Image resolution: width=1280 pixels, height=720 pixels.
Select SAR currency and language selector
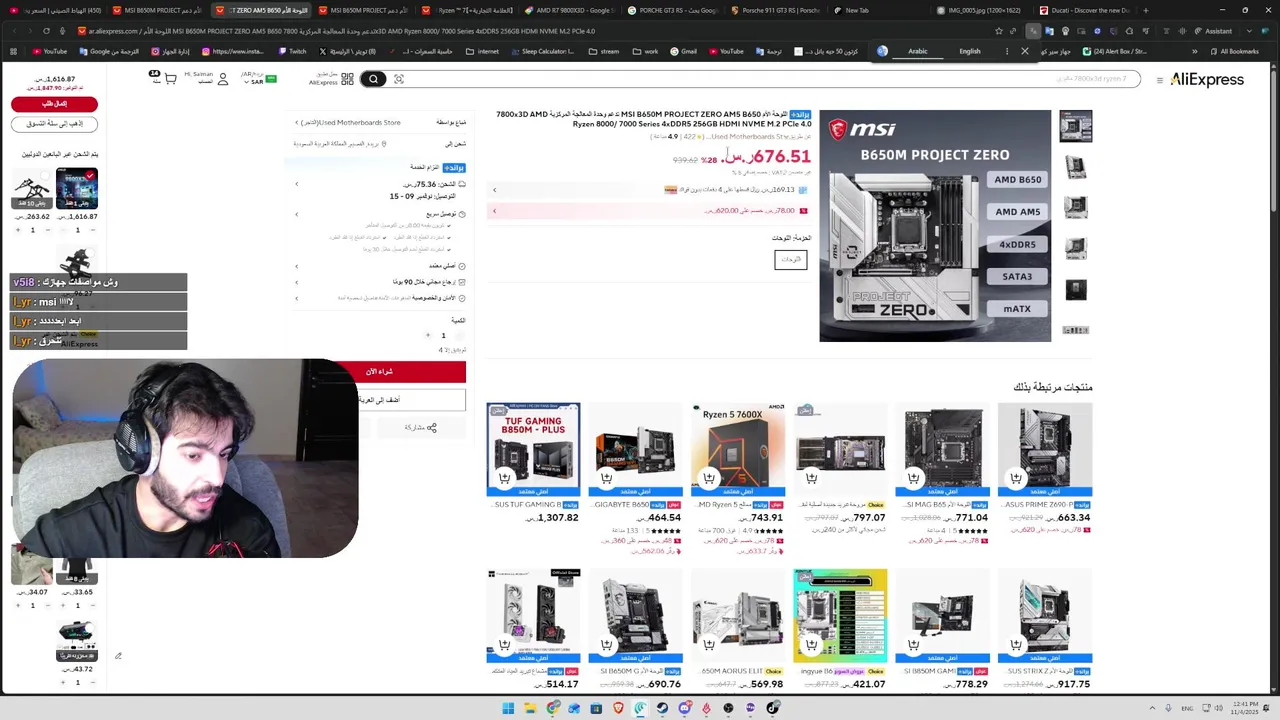[x=258, y=78]
